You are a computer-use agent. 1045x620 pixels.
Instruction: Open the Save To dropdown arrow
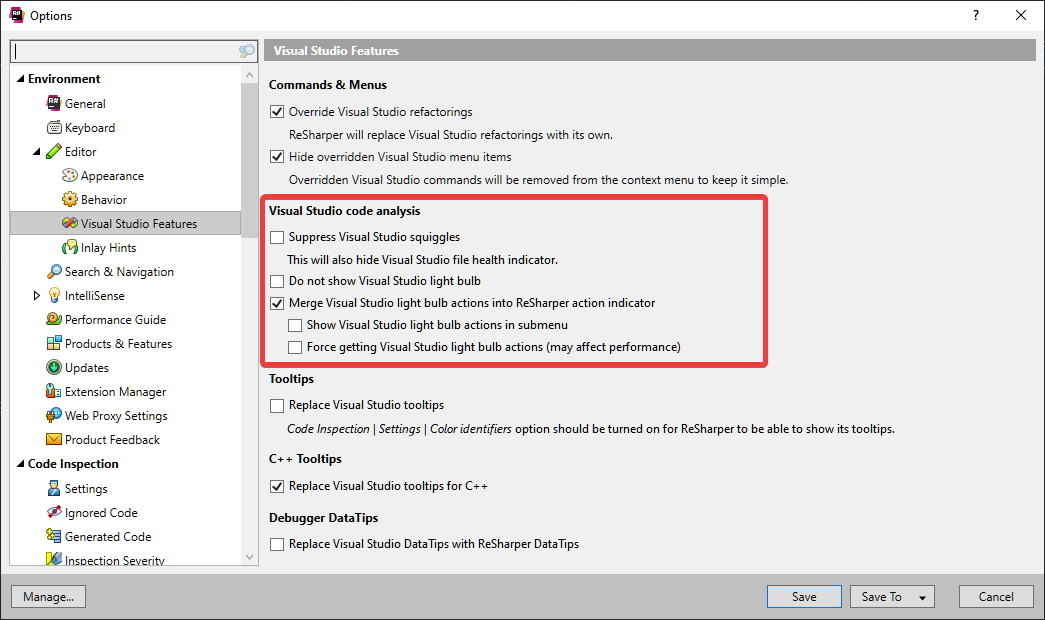click(x=922, y=597)
